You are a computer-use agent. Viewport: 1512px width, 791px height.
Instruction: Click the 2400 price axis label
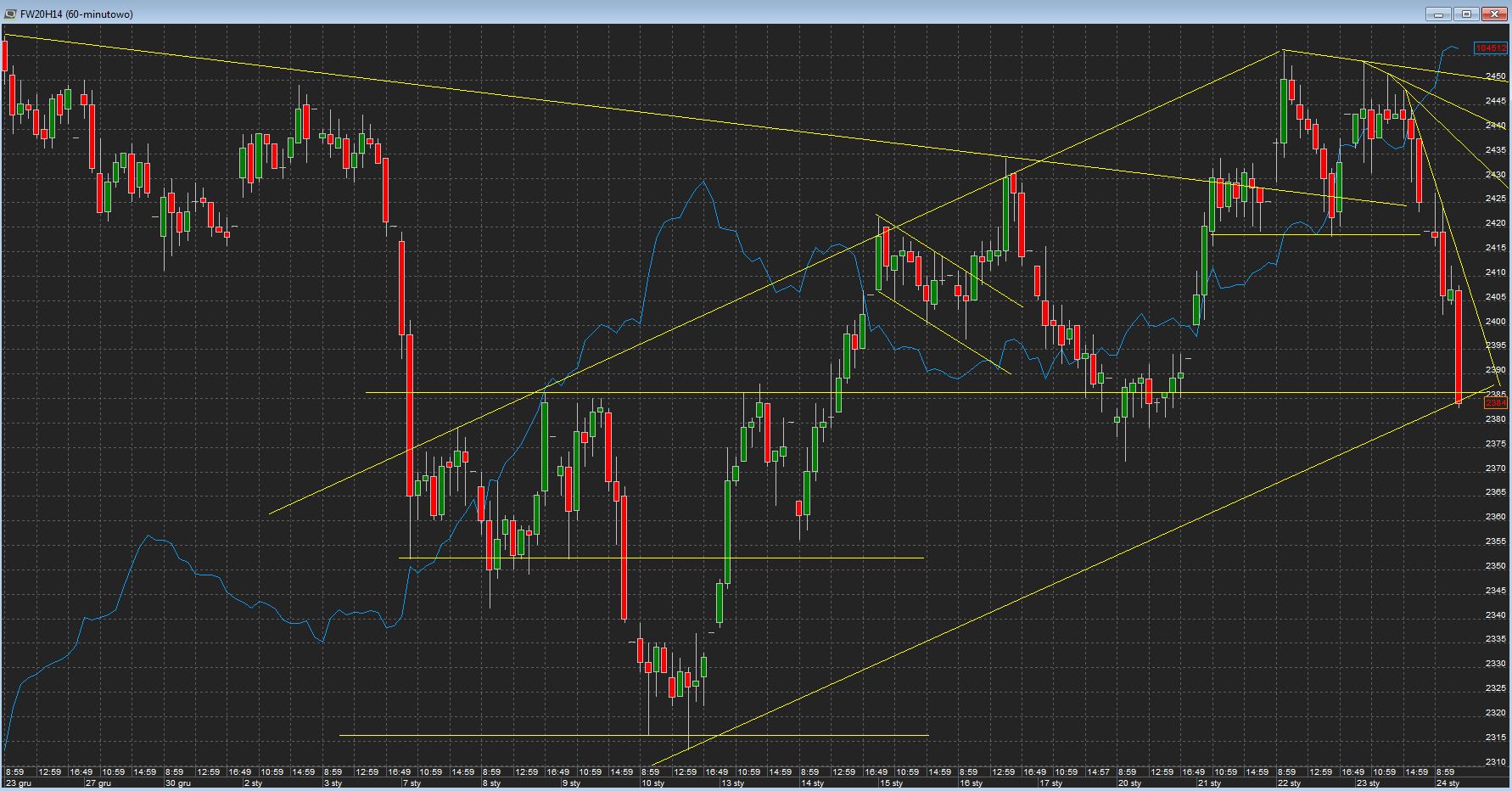(1496, 322)
